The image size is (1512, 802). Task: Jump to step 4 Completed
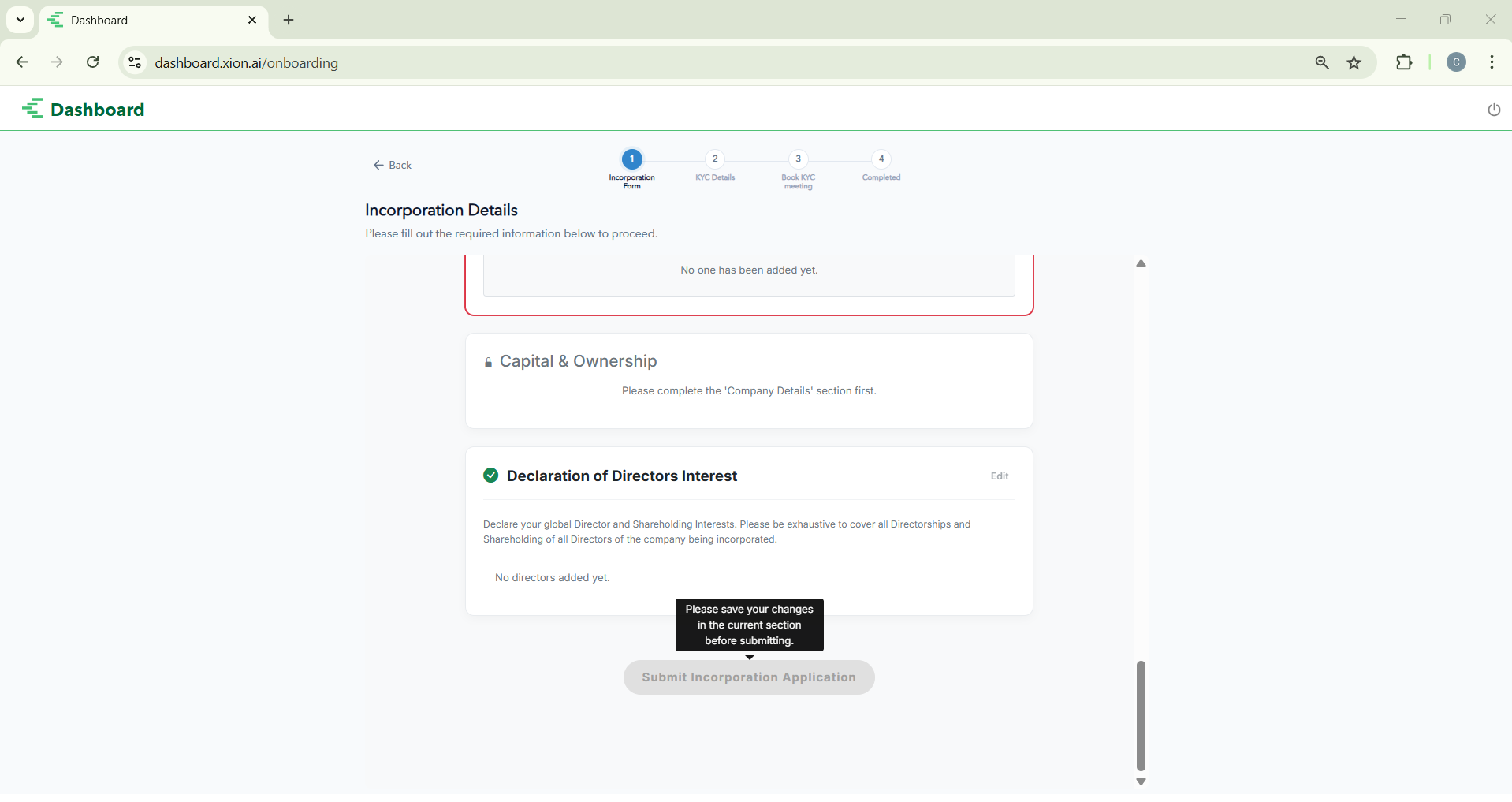click(x=881, y=159)
